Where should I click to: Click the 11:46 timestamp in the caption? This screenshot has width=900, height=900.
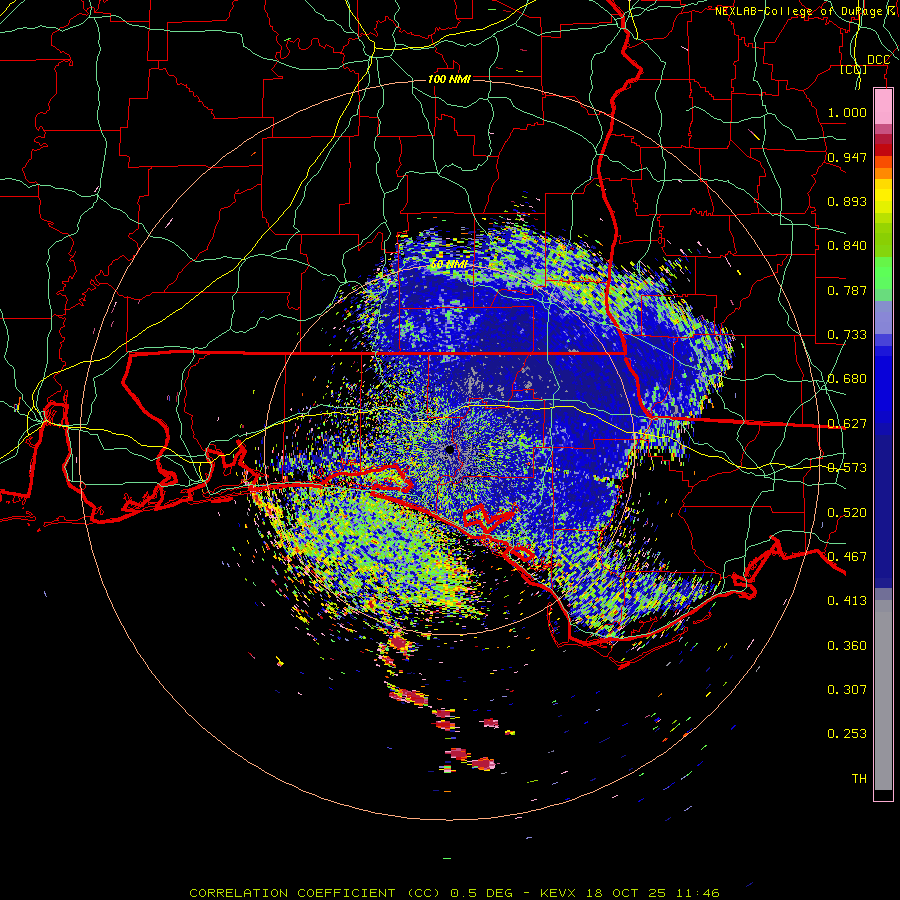pos(697,893)
